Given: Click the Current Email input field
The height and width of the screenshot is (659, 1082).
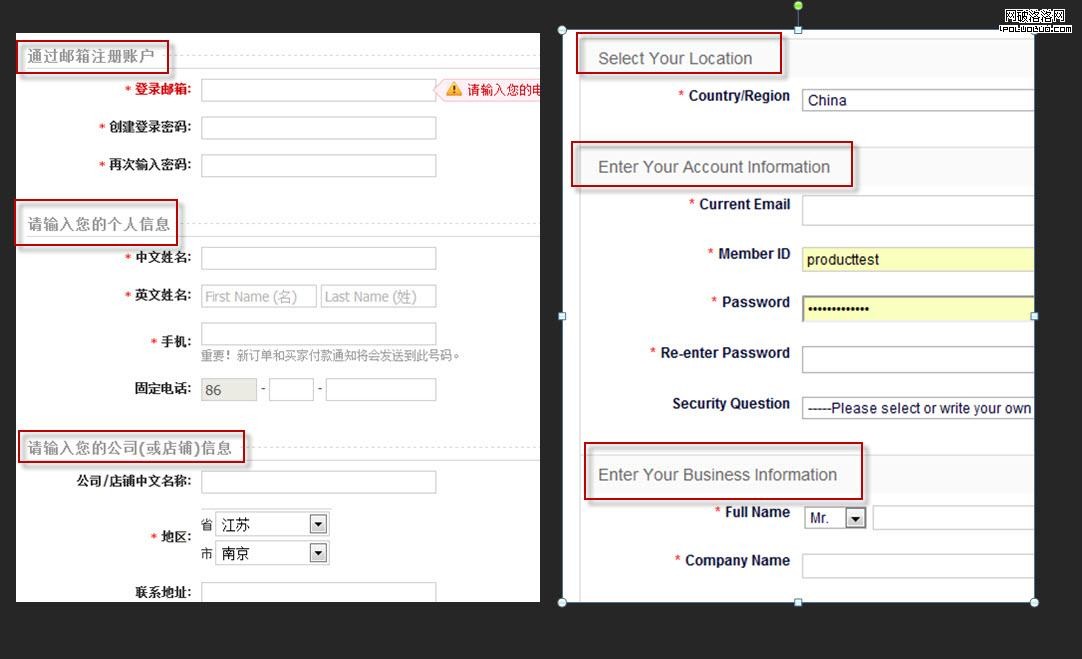Looking at the screenshot, I should 917,210.
